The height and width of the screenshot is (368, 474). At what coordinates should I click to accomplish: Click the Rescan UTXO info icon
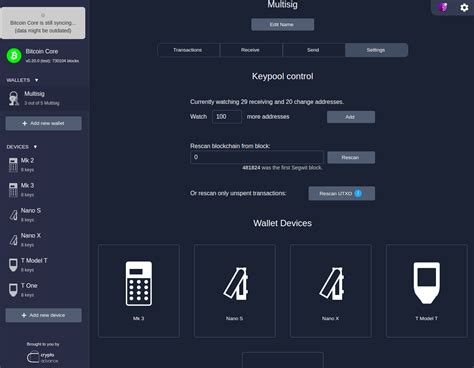[358, 193]
